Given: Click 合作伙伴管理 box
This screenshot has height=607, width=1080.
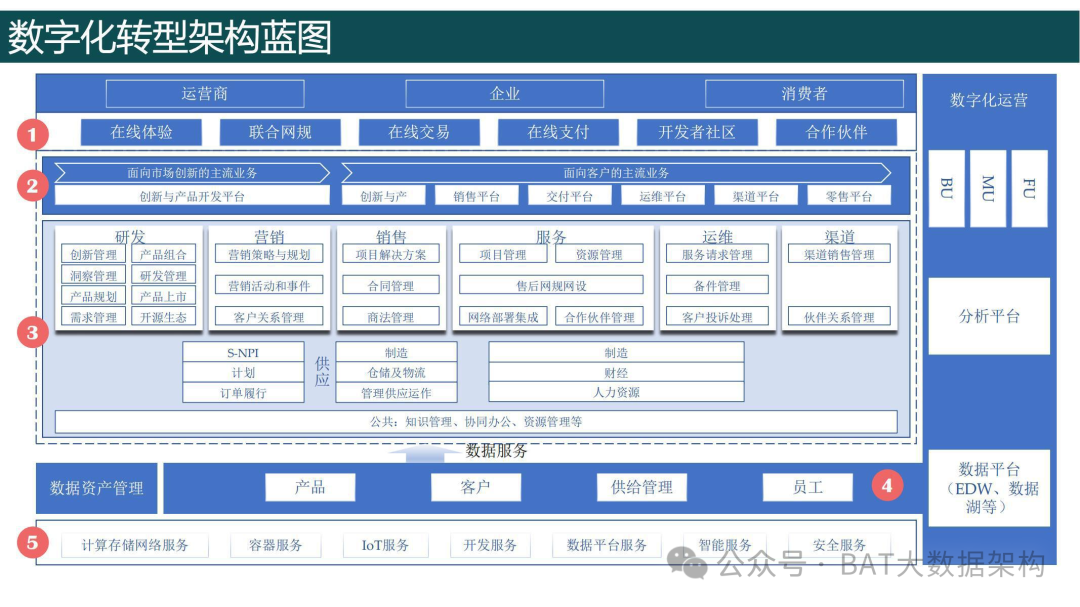Looking at the screenshot, I should [599, 317].
